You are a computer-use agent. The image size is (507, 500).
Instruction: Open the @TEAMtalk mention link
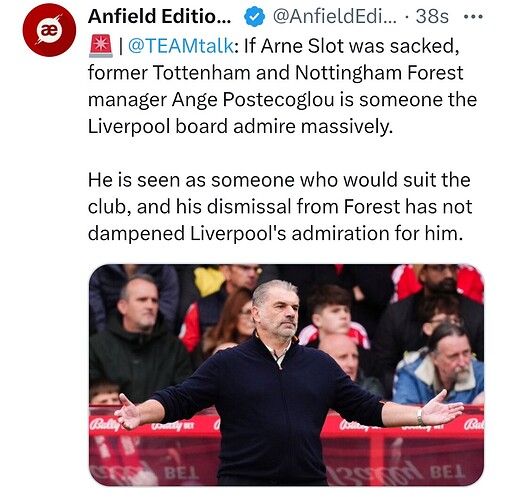(x=181, y=46)
